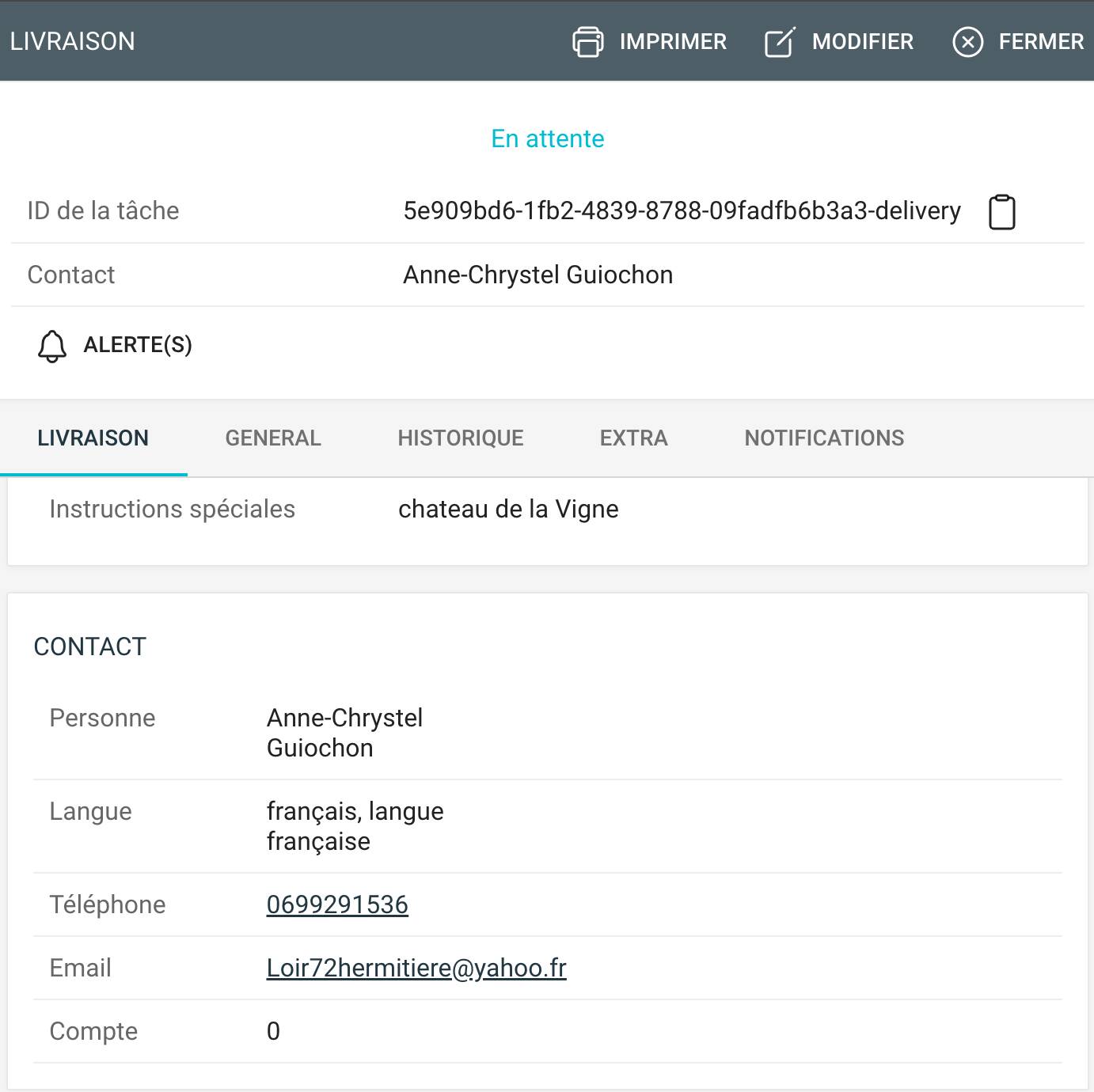Open the Loir72hermitiere@yahoo.fr email link
1094x1092 pixels.
point(416,968)
